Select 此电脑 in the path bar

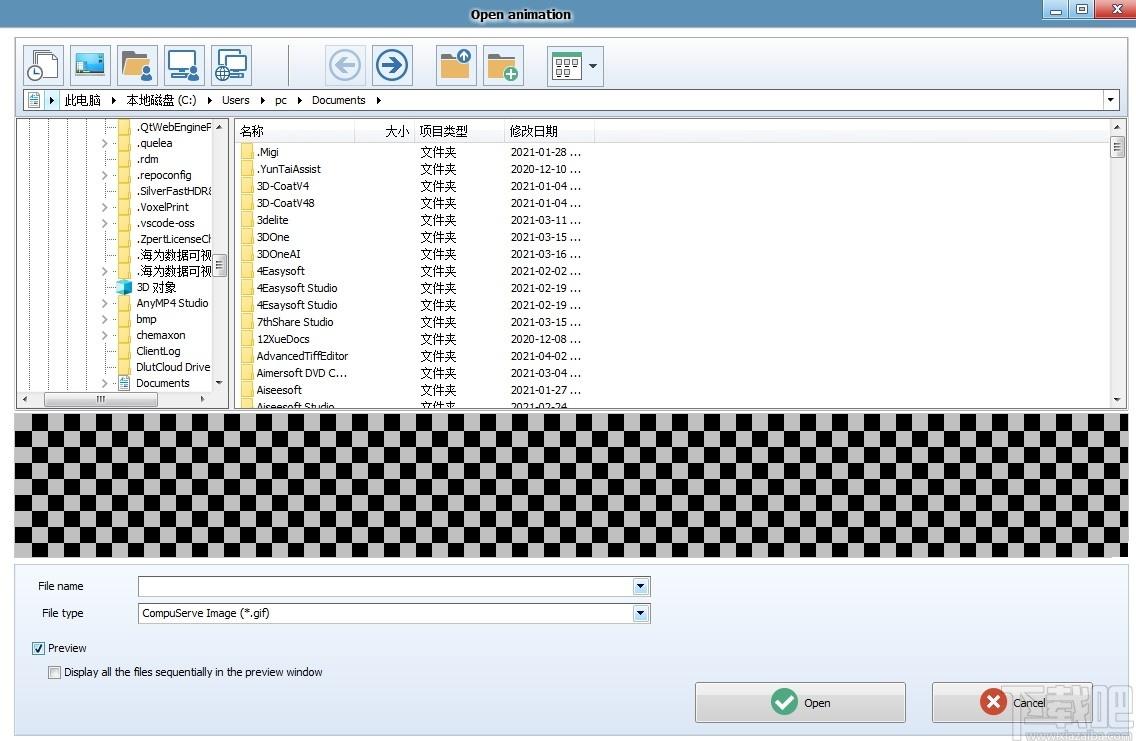pyautogui.click(x=83, y=100)
